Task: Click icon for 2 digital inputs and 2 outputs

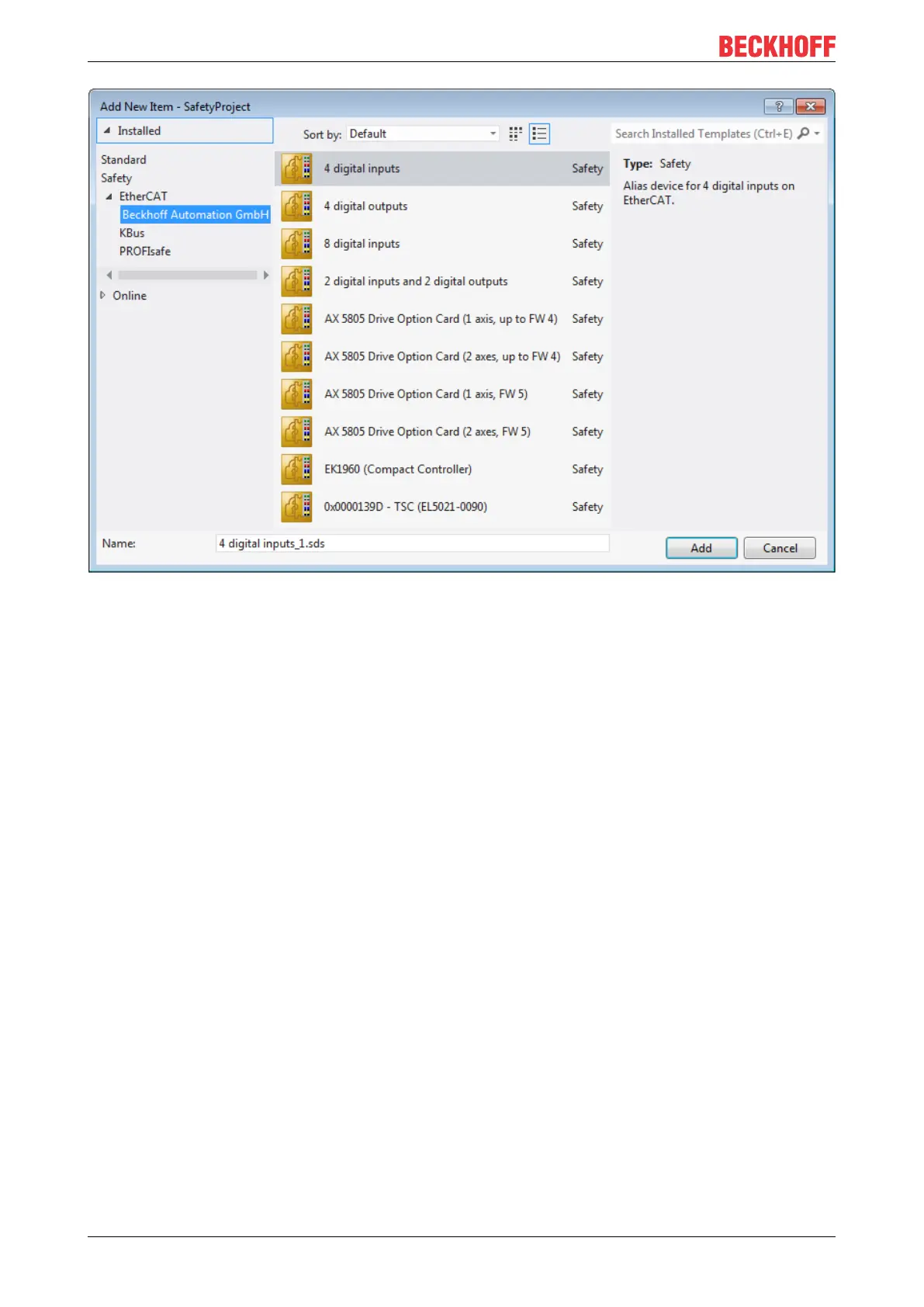Action: tap(296, 282)
